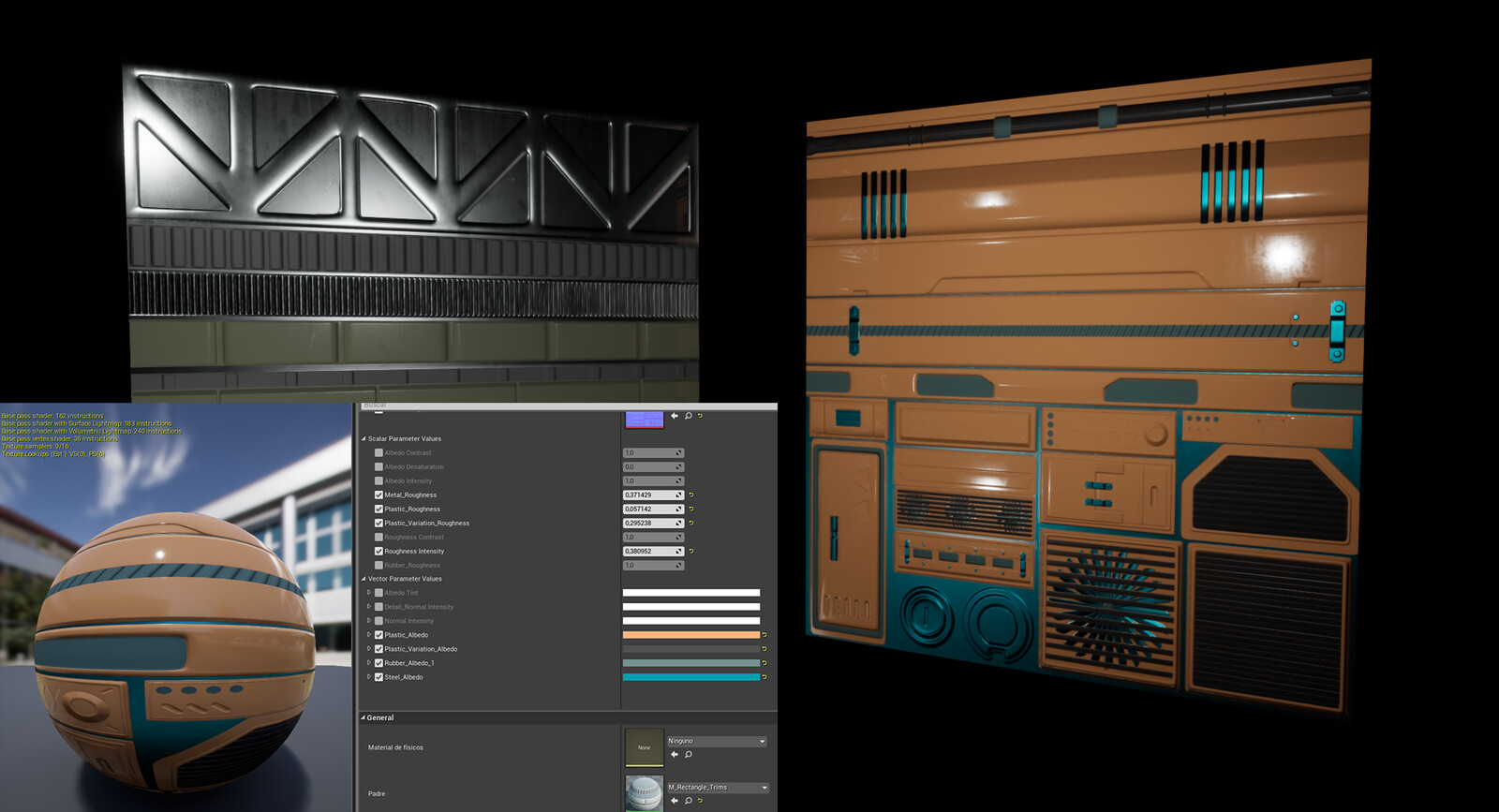Screen dimensions: 1499x812
Task: Reset Metal_Roughness value with yellow arrow
Action: tap(691, 495)
